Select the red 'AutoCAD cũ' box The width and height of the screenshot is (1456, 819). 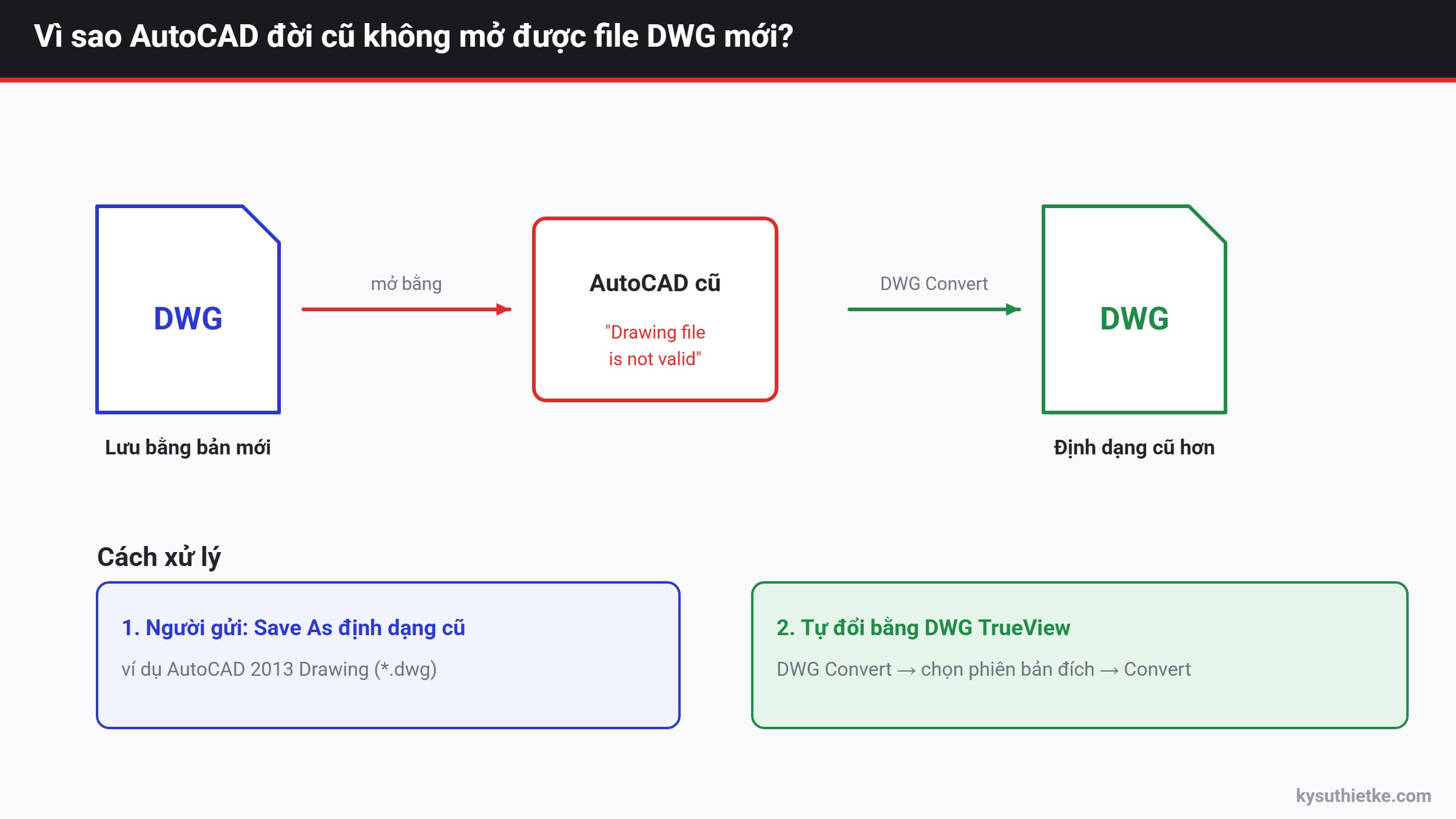(x=655, y=309)
